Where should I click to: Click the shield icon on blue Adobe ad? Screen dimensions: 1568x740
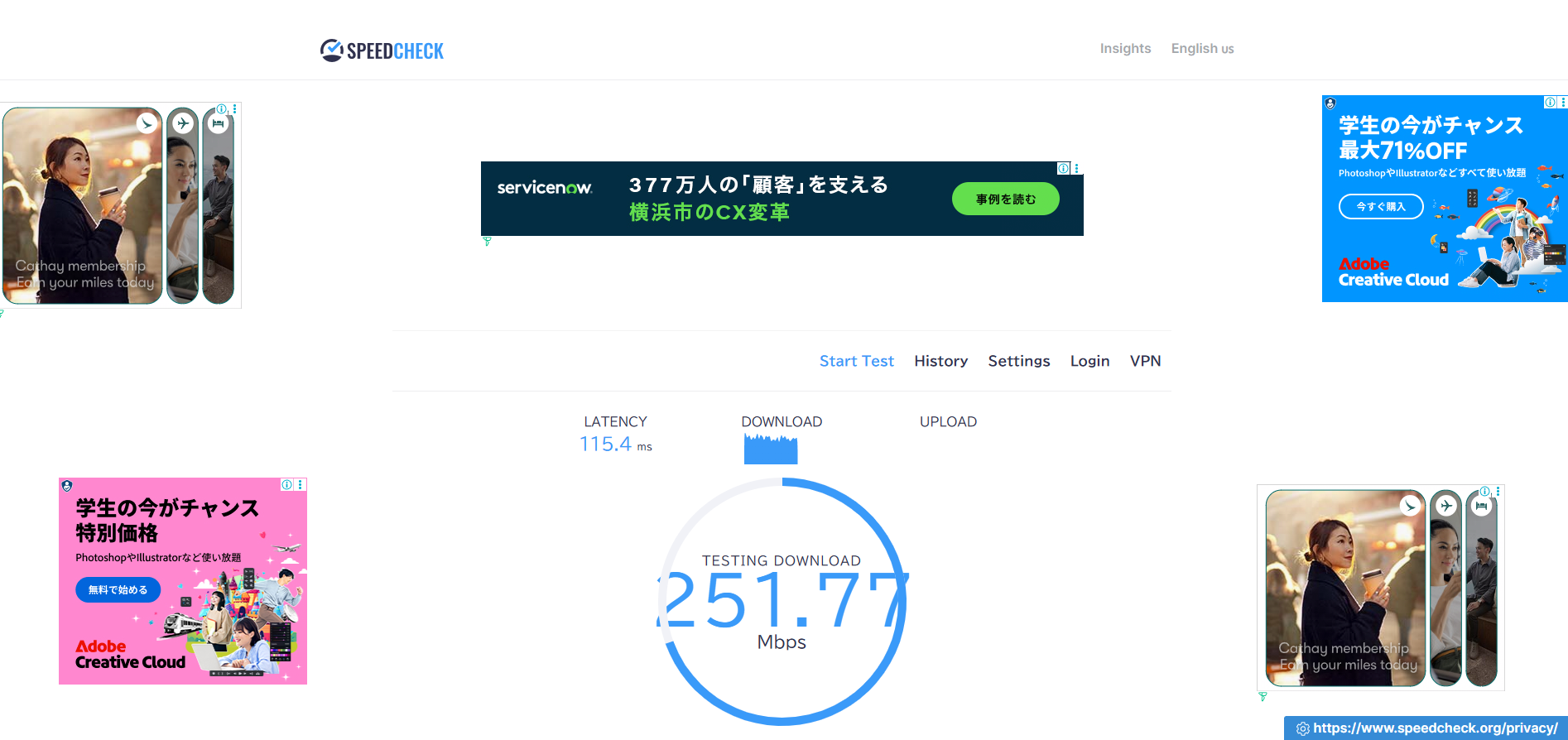1330,103
